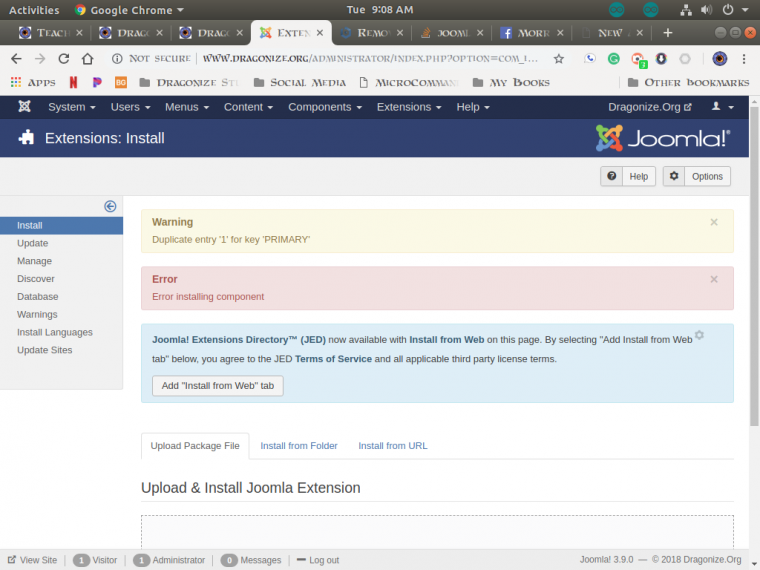Dismiss the Warning message

pos(714,222)
